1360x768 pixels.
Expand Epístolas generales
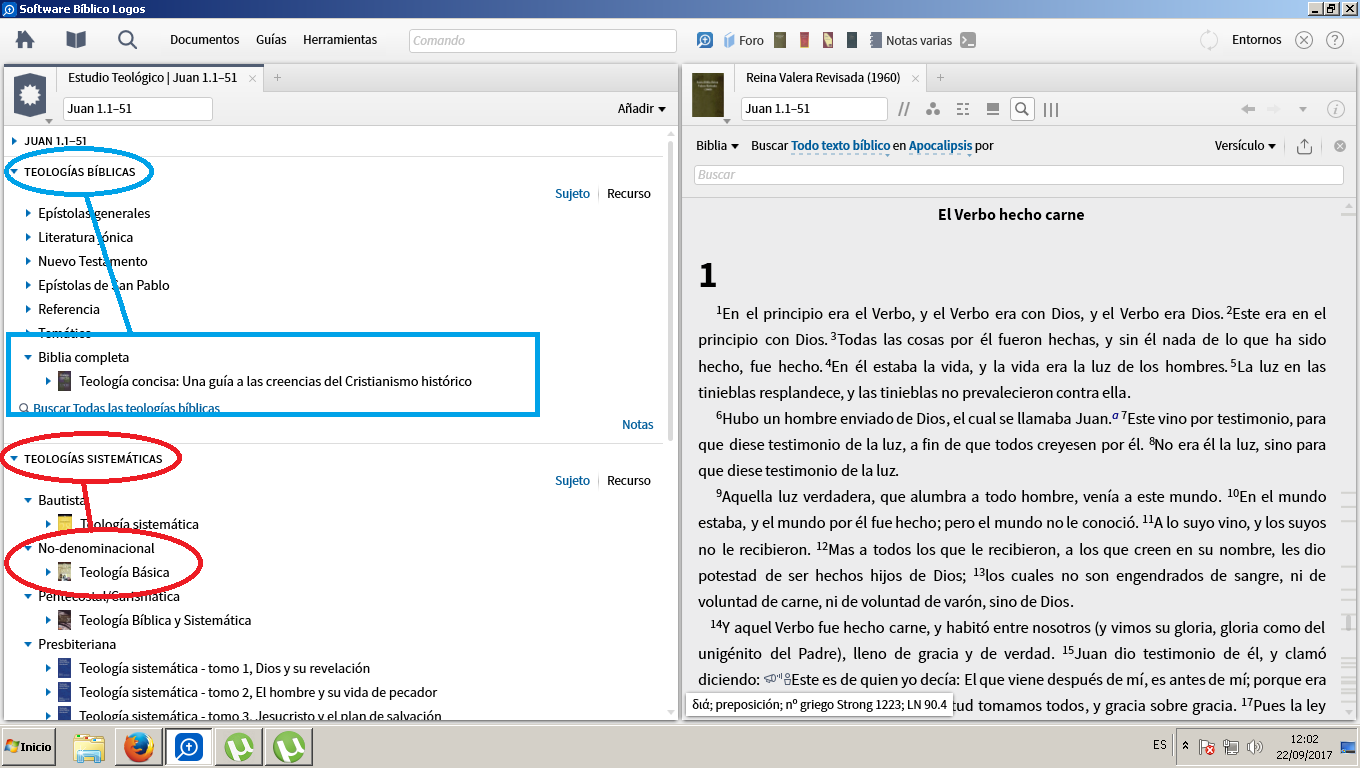[x=29, y=213]
